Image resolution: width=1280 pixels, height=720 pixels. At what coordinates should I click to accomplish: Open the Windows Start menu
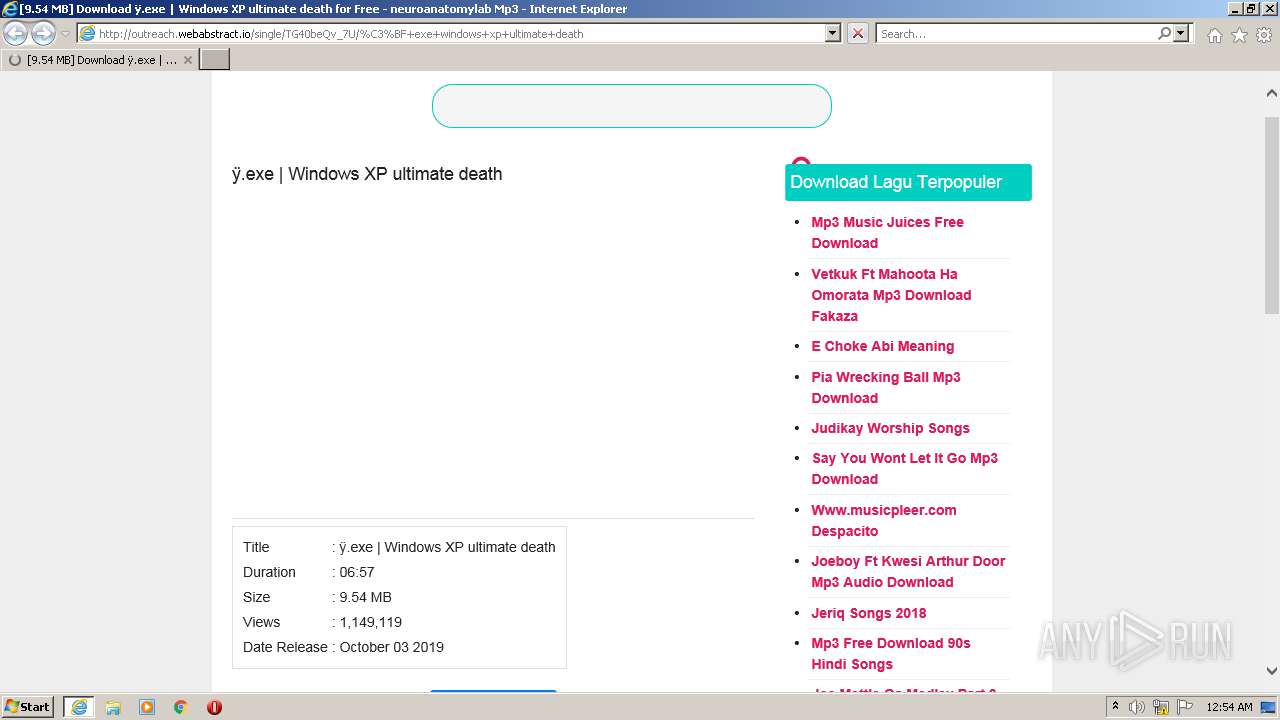[28, 706]
